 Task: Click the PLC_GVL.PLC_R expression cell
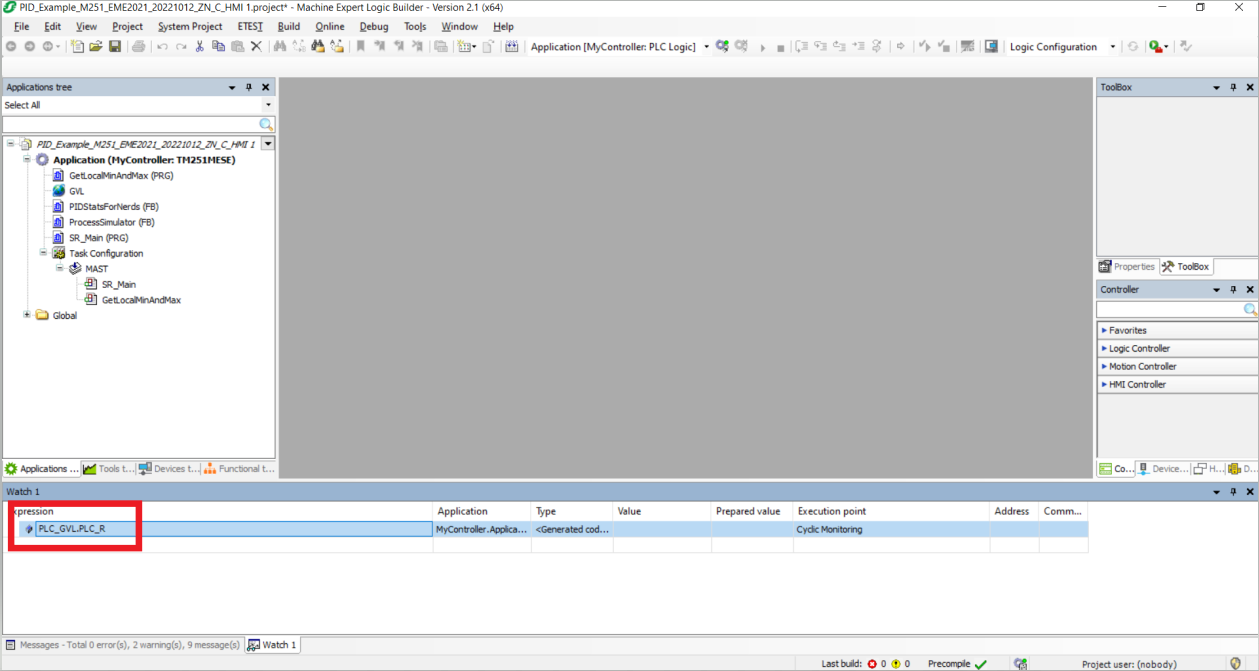tap(234, 529)
